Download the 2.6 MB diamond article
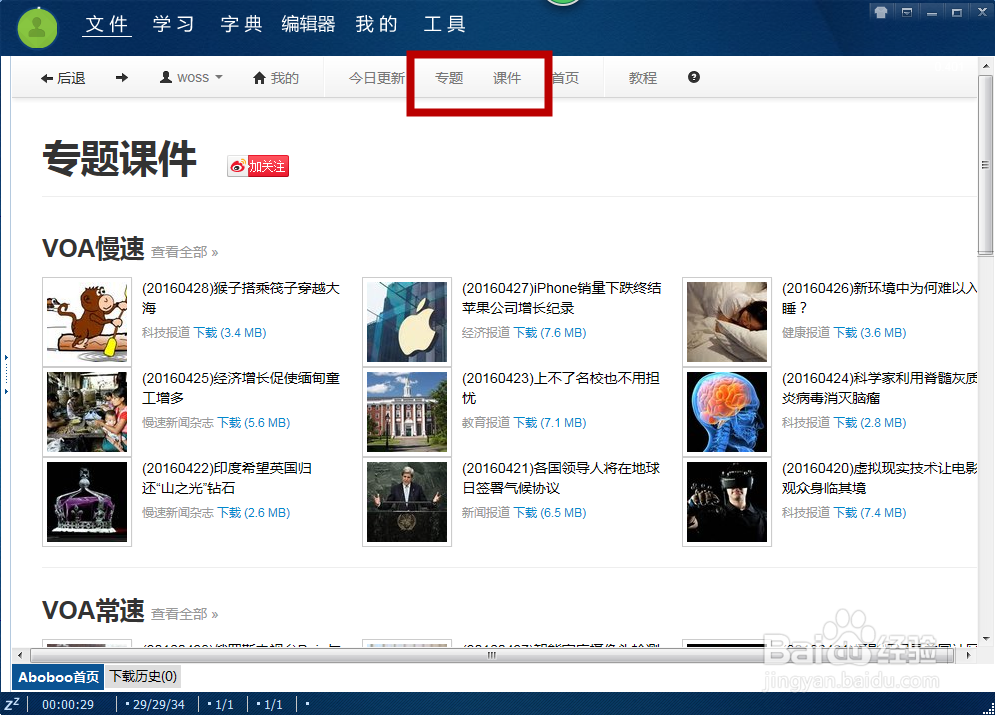Screen dimensions: 995x715 click(253, 513)
